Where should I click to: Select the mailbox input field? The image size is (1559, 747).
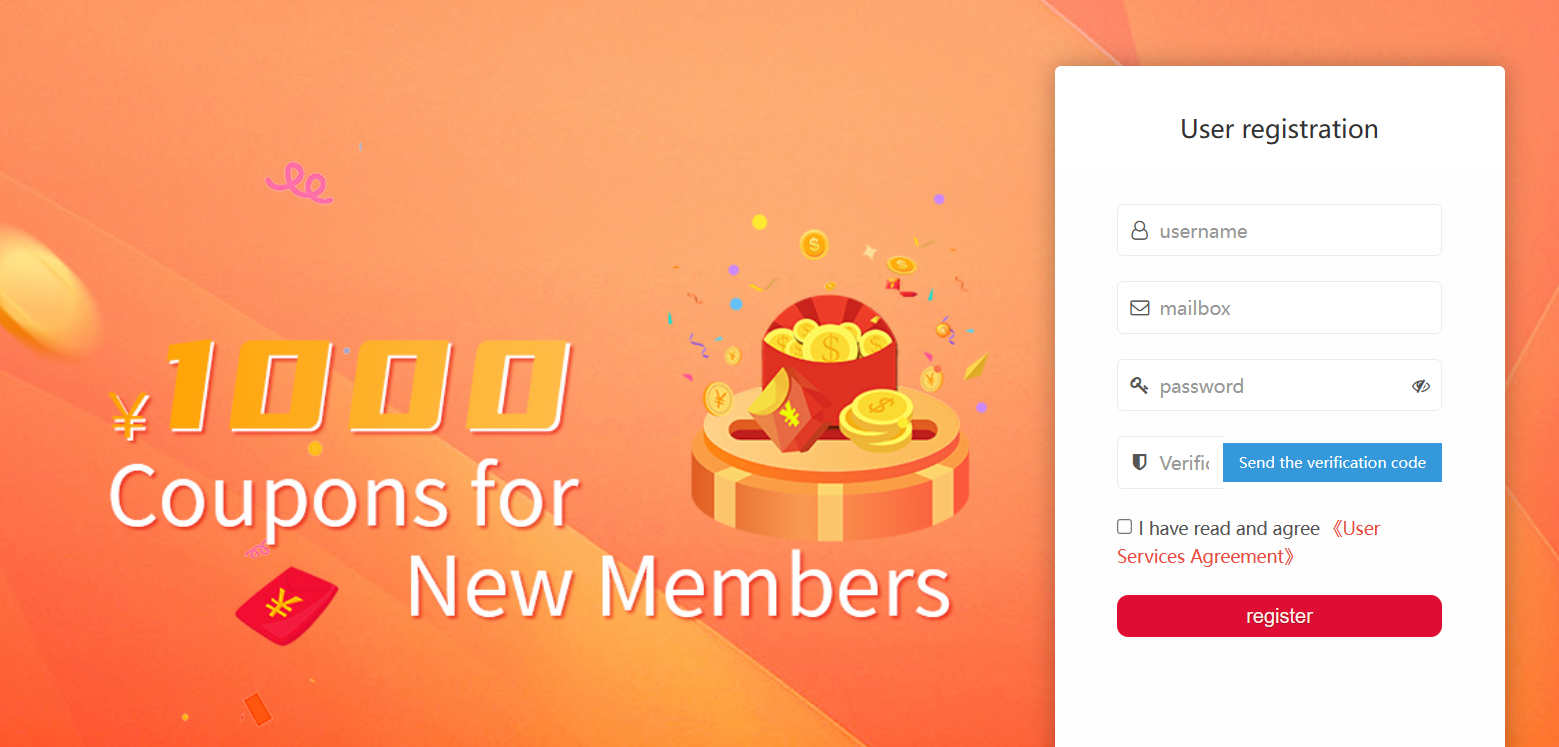[1279, 307]
